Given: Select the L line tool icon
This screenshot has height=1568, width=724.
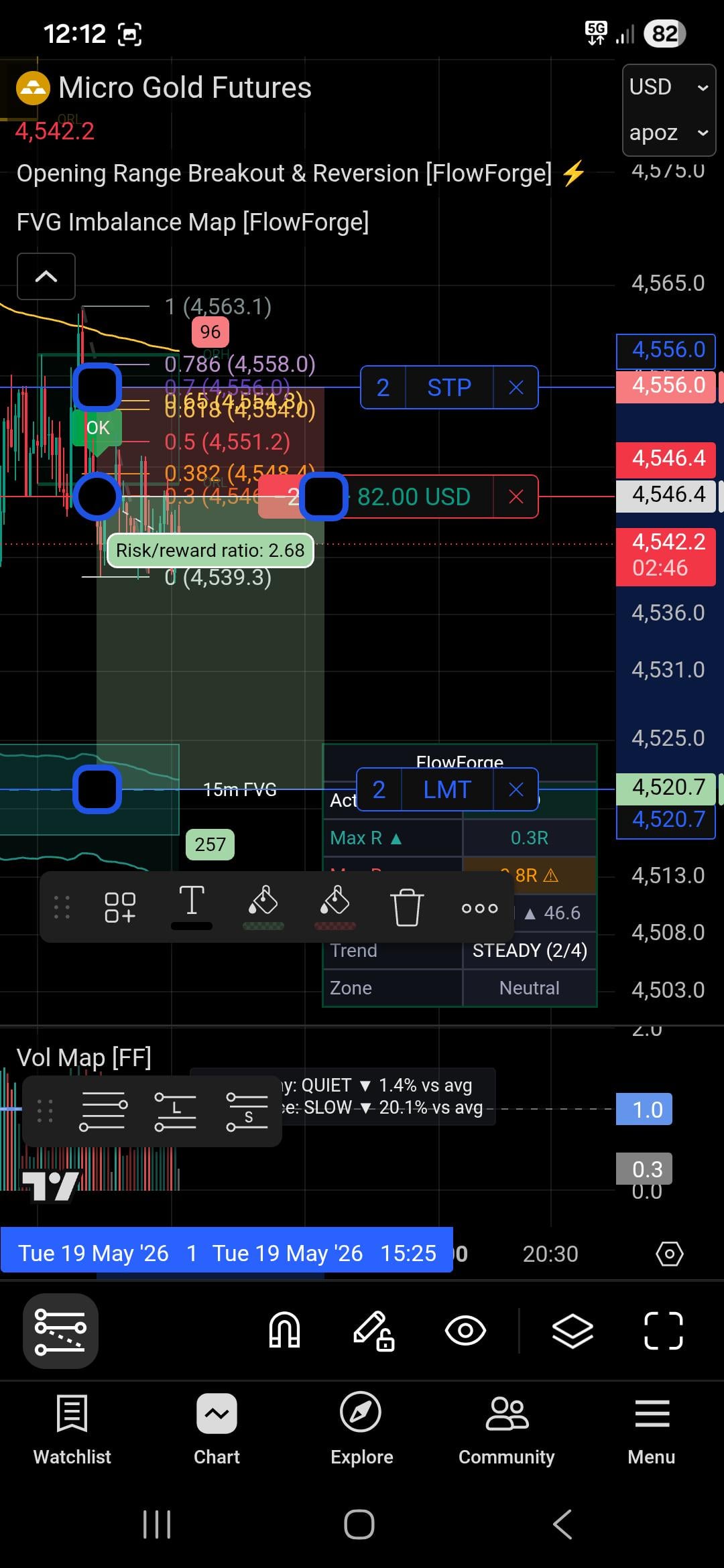Looking at the screenshot, I should [176, 1112].
